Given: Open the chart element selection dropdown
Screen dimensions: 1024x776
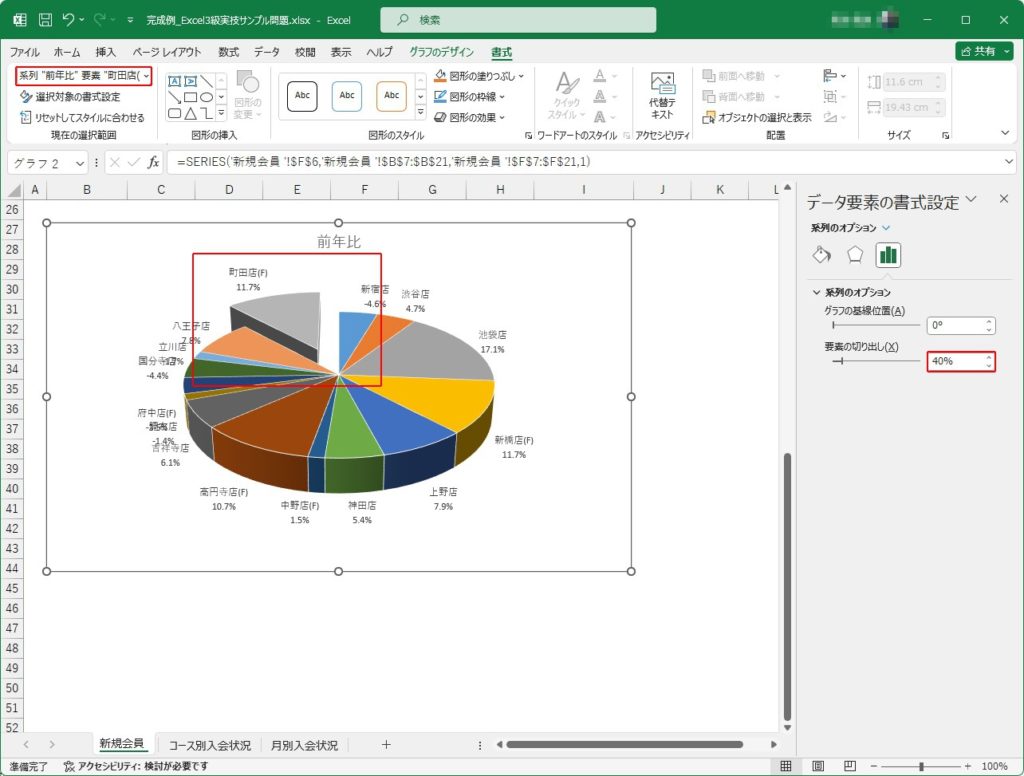Looking at the screenshot, I should pyautogui.click(x=147, y=76).
